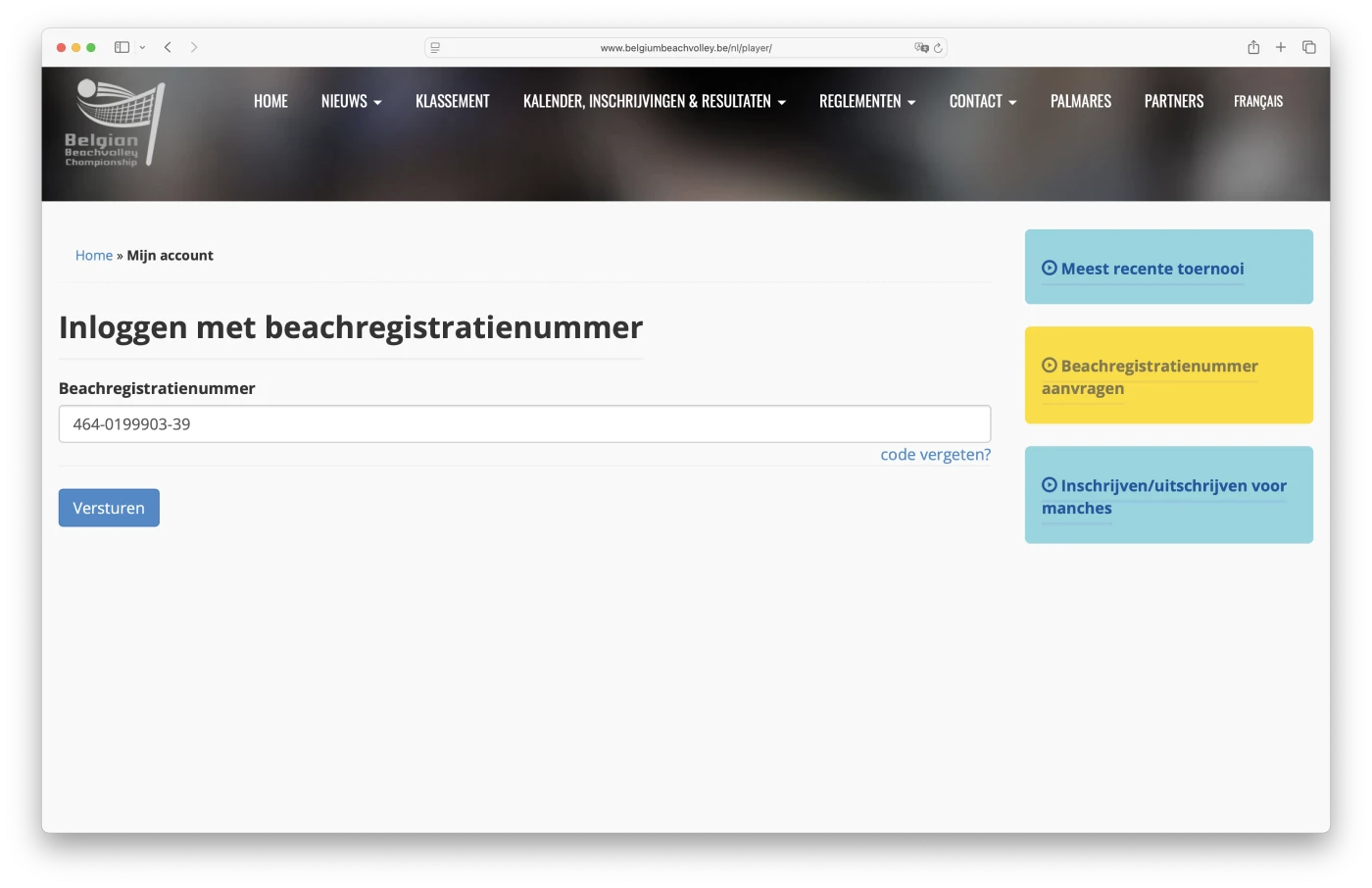This screenshot has height=888, width=1372.
Task: Click the browser back arrow
Action: (168, 46)
